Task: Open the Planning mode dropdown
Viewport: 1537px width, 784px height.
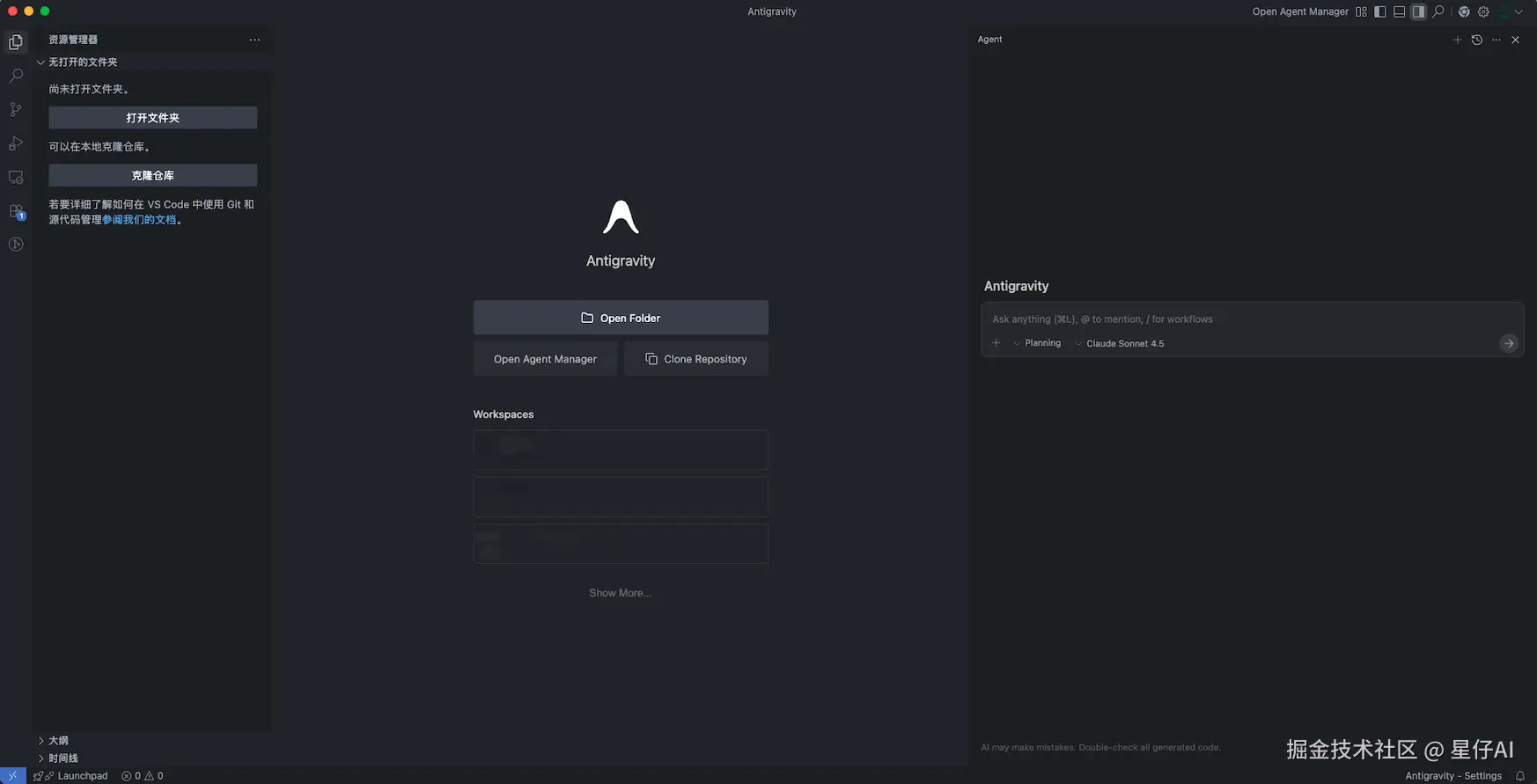Action: point(1037,343)
